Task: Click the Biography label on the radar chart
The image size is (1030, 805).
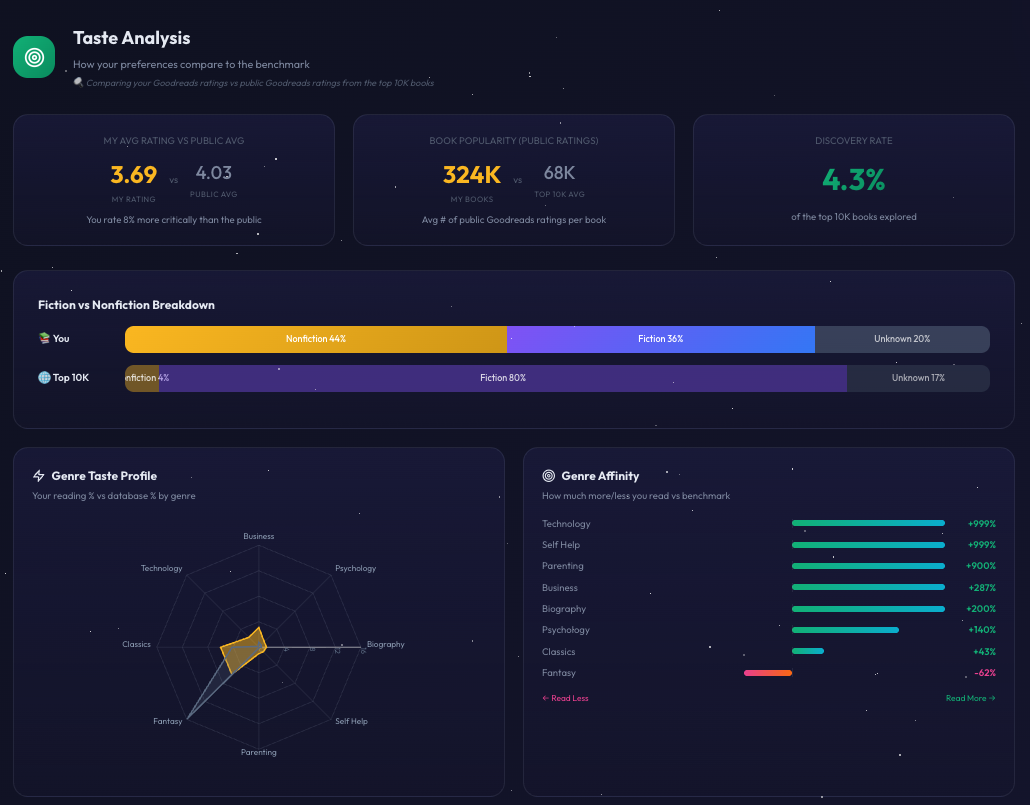Action: [x=385, y=644]
